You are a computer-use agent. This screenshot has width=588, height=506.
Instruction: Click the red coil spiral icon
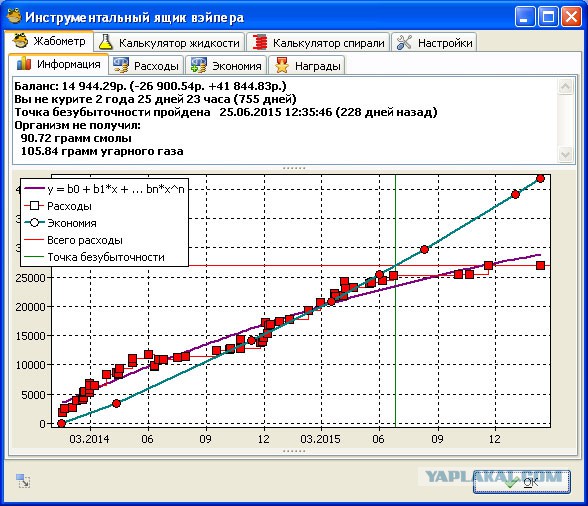point(260,42)
